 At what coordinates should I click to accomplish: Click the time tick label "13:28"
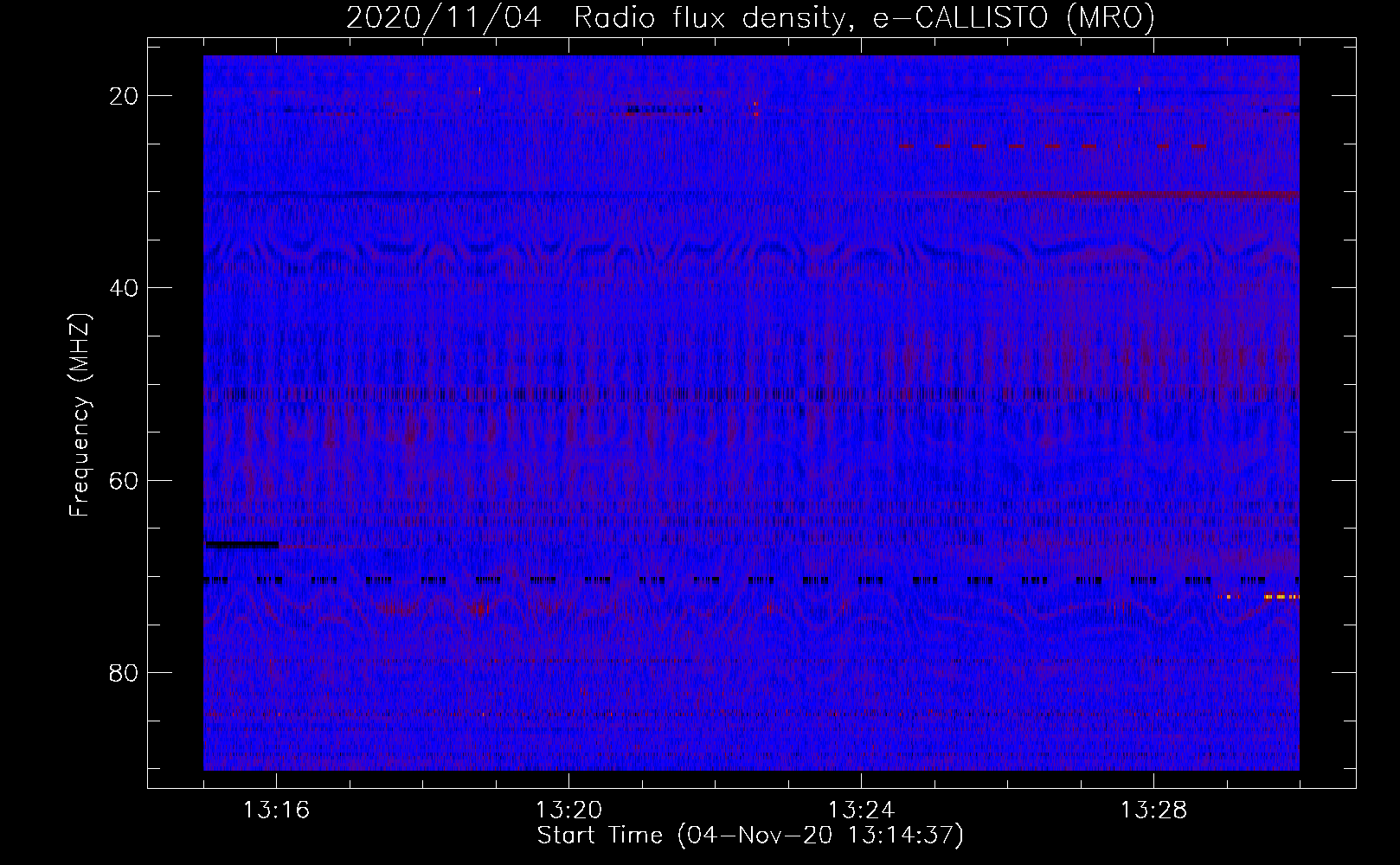1153,811
